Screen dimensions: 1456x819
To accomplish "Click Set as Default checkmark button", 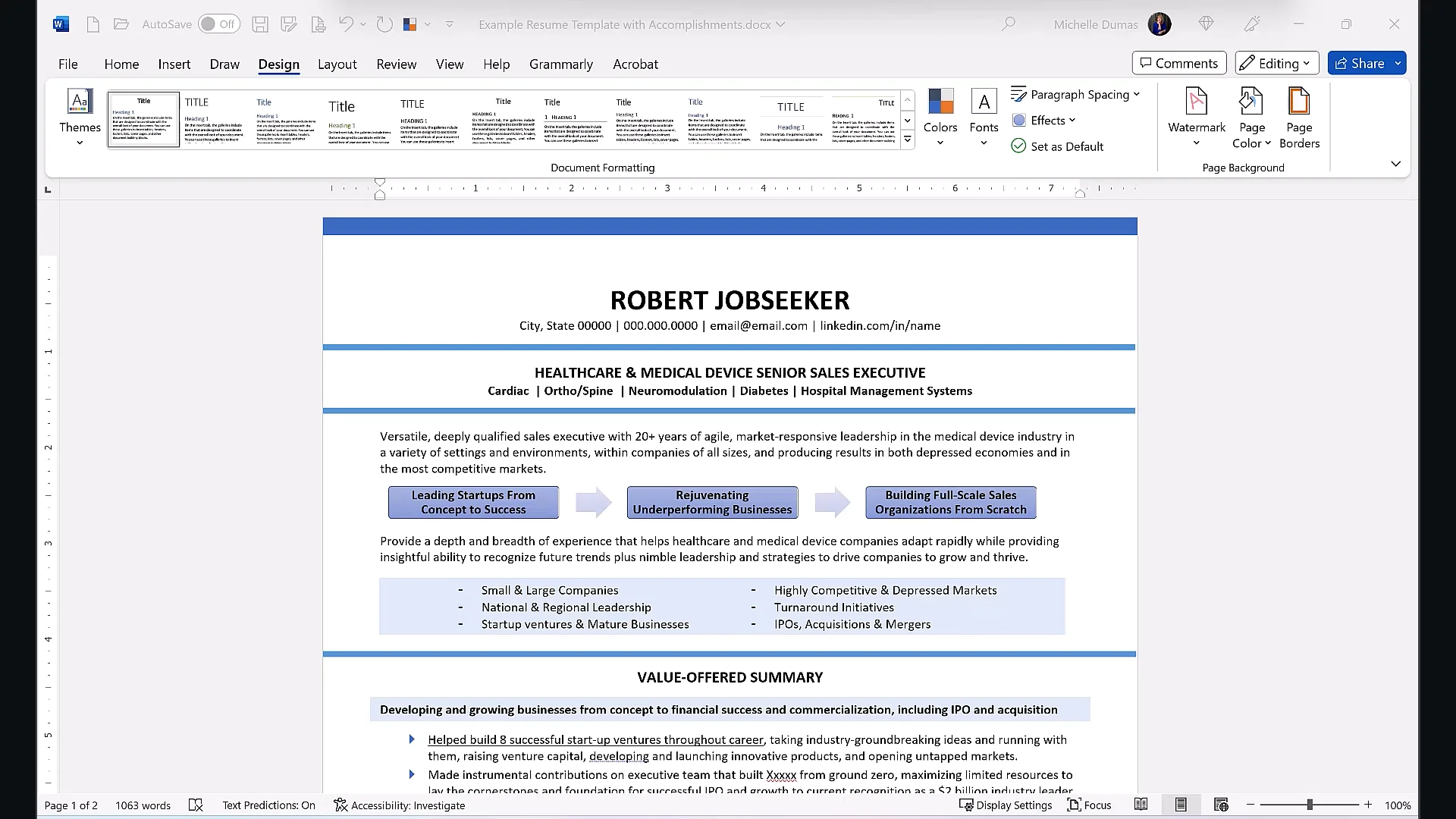I will point(1057,146).
